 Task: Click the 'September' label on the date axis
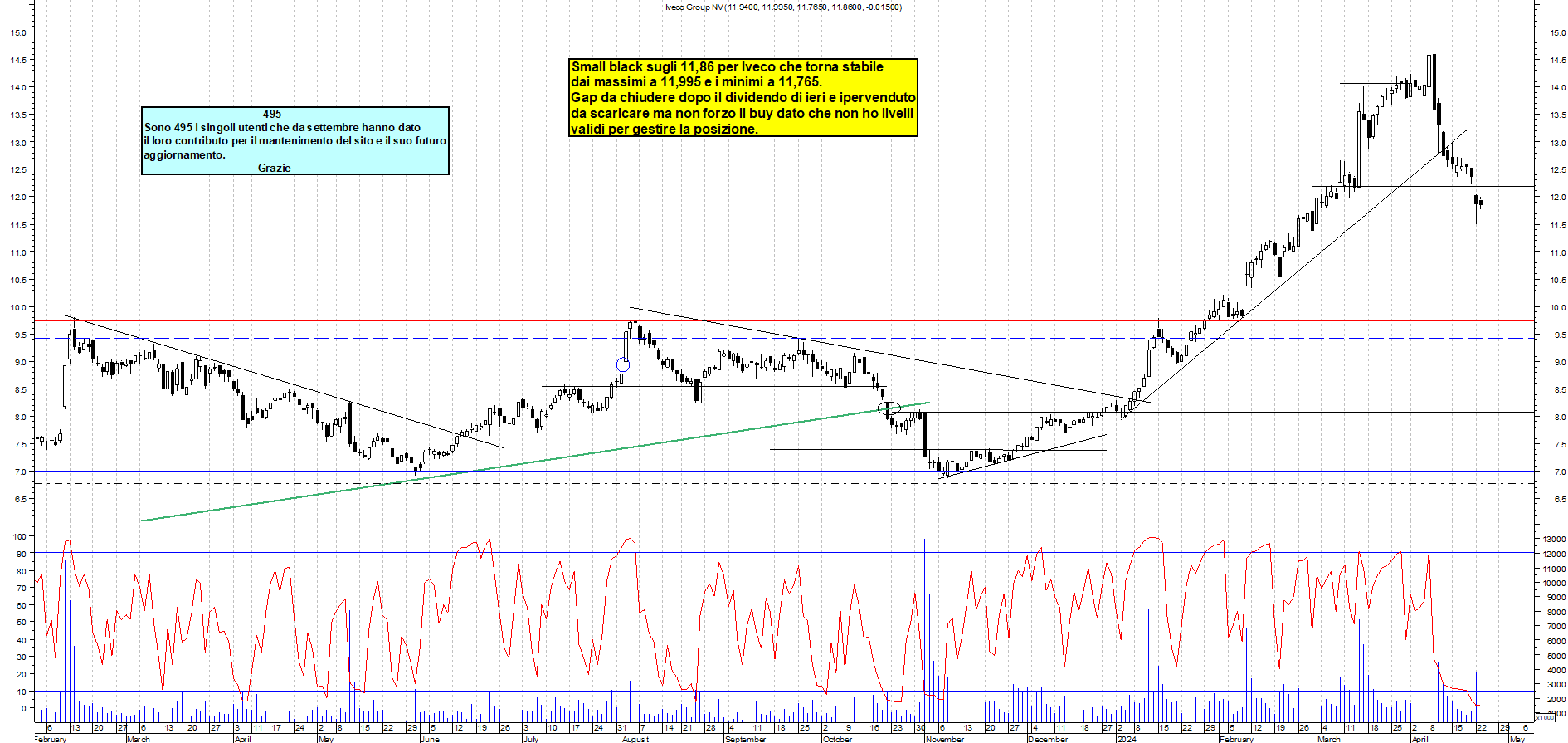pyautogui.click(x=746, y=739)
